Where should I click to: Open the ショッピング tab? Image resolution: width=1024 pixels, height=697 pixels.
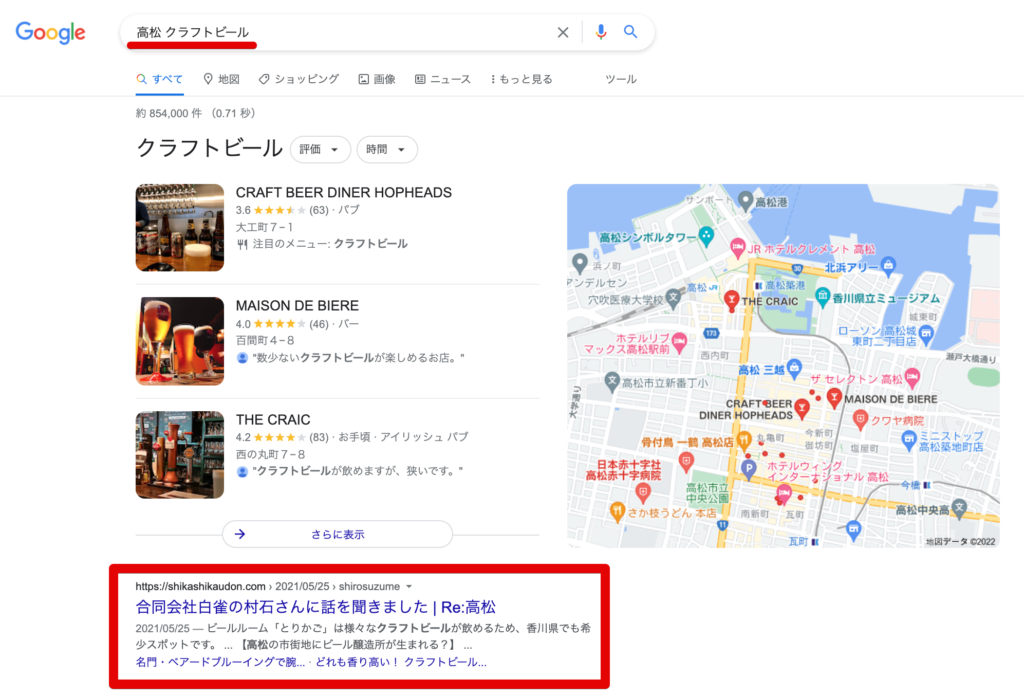tap(298, 79)
